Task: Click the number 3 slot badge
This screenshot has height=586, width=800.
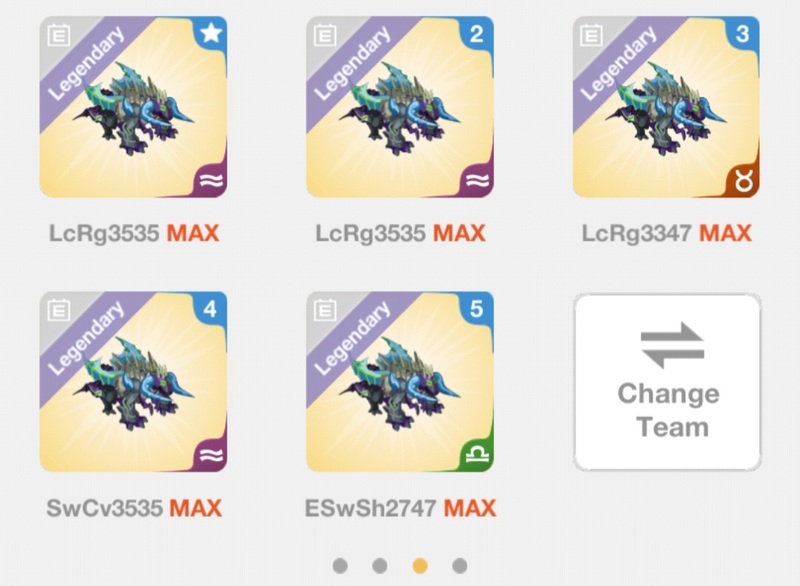Action: (743, 34)
